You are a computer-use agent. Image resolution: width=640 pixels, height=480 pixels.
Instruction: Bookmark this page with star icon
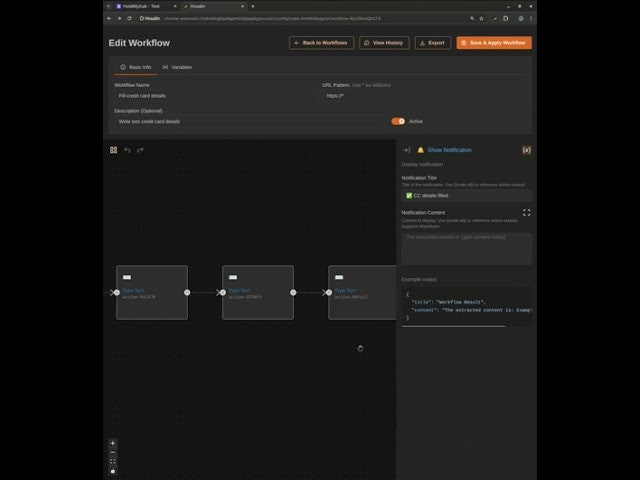coord(482,18)
